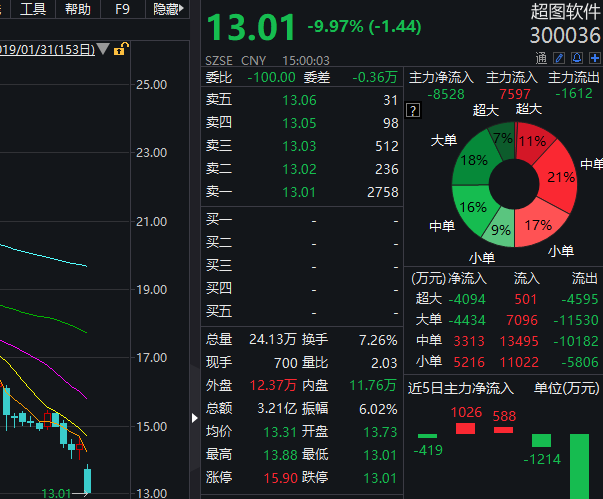Open the 帮助 menu
This screenshot has width=603, height=499.
point(78,9)
